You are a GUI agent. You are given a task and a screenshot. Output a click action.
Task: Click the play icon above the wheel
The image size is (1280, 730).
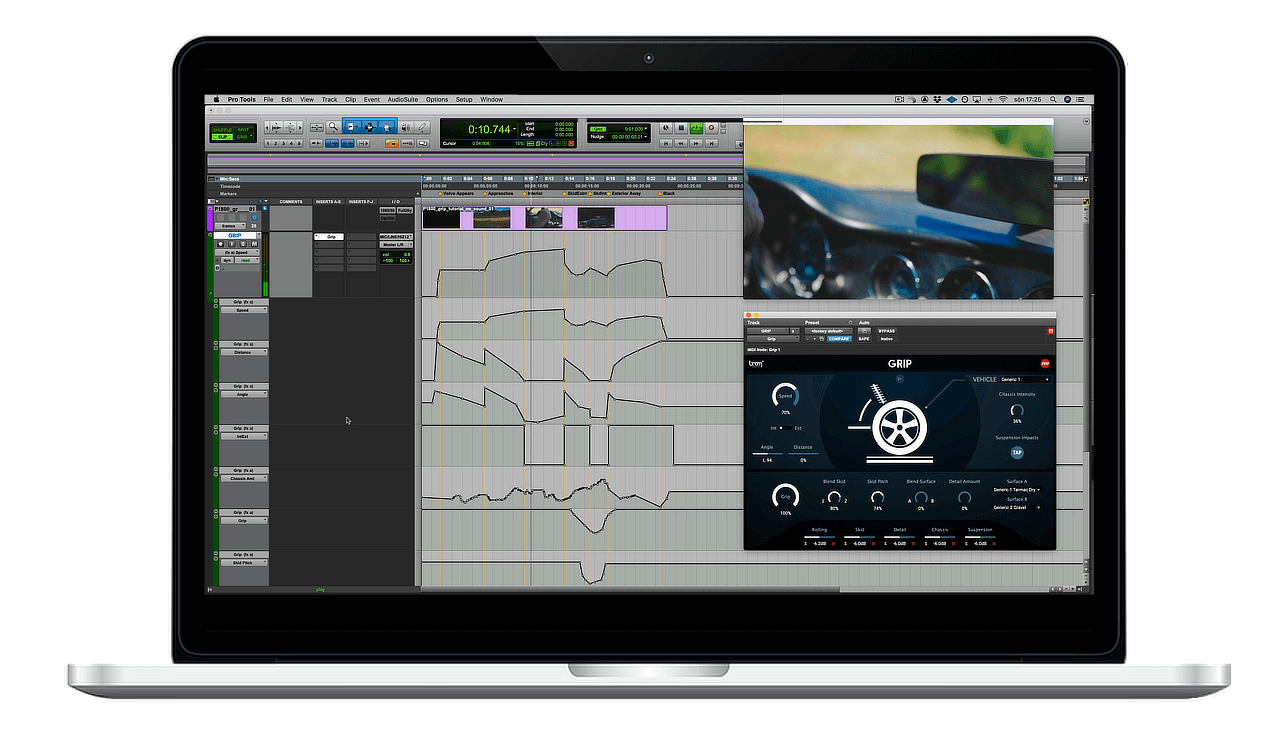[899, 379]
